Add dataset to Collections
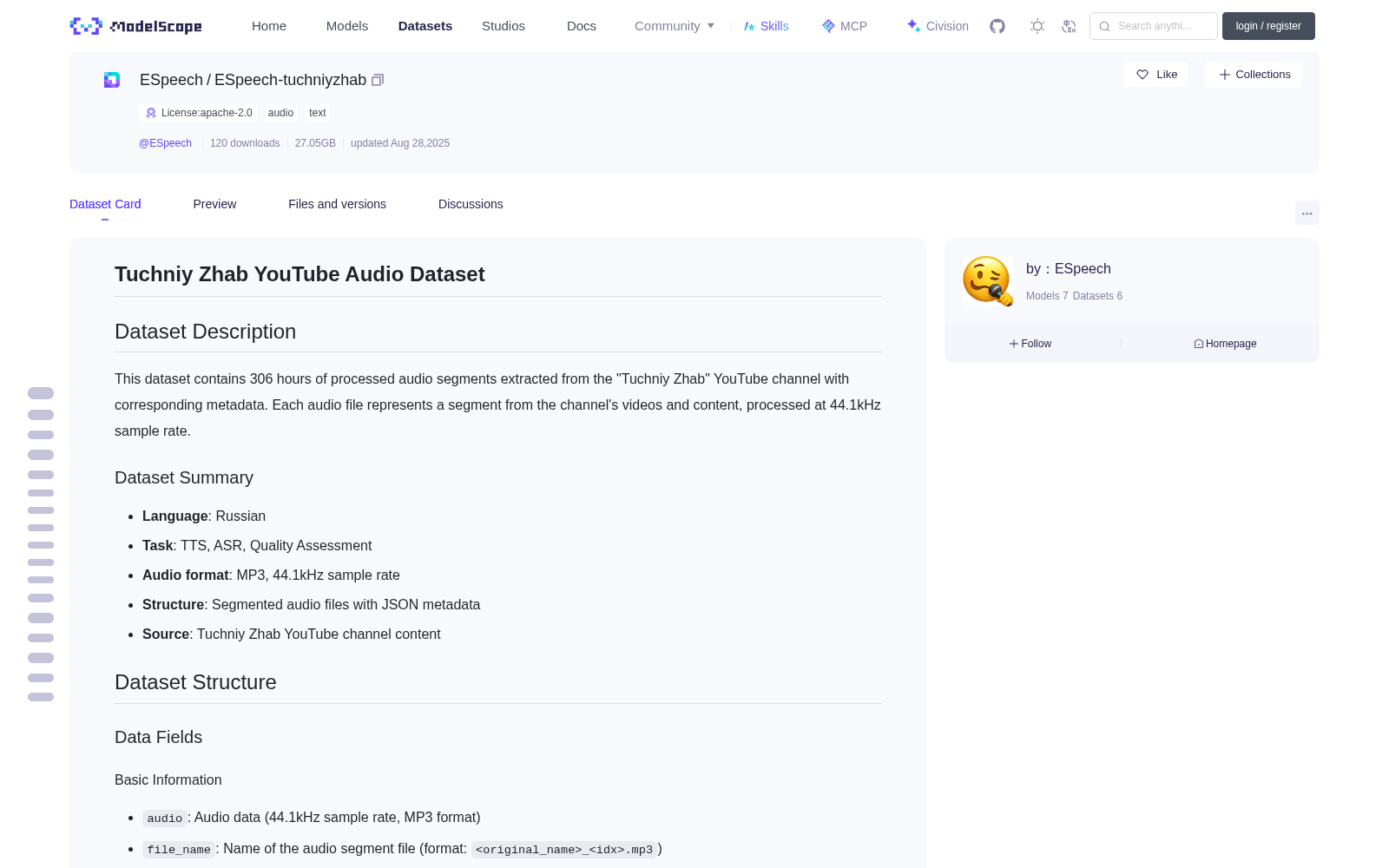 point(1254,75)
